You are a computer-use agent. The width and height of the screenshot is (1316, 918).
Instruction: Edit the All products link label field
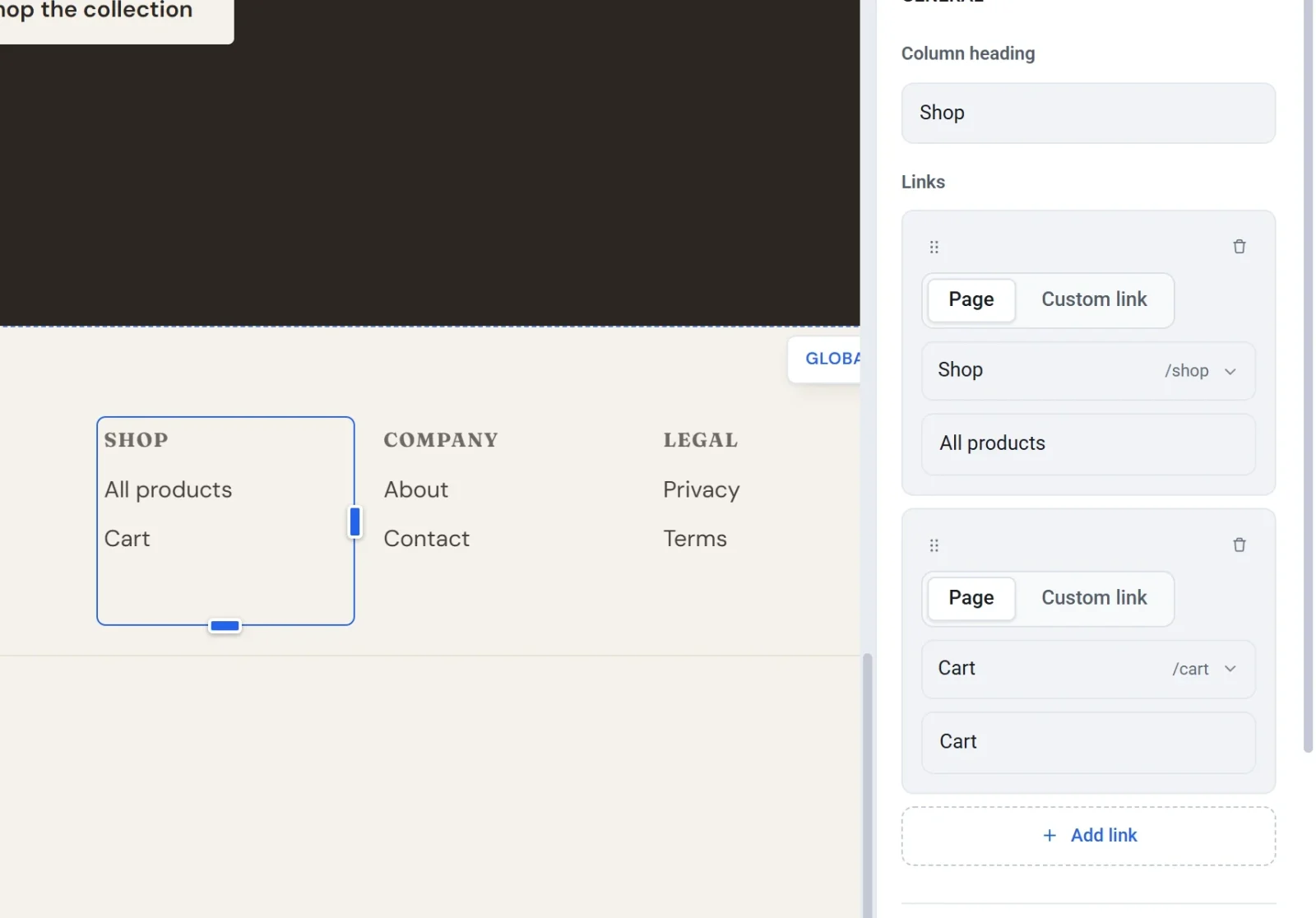1088,443
